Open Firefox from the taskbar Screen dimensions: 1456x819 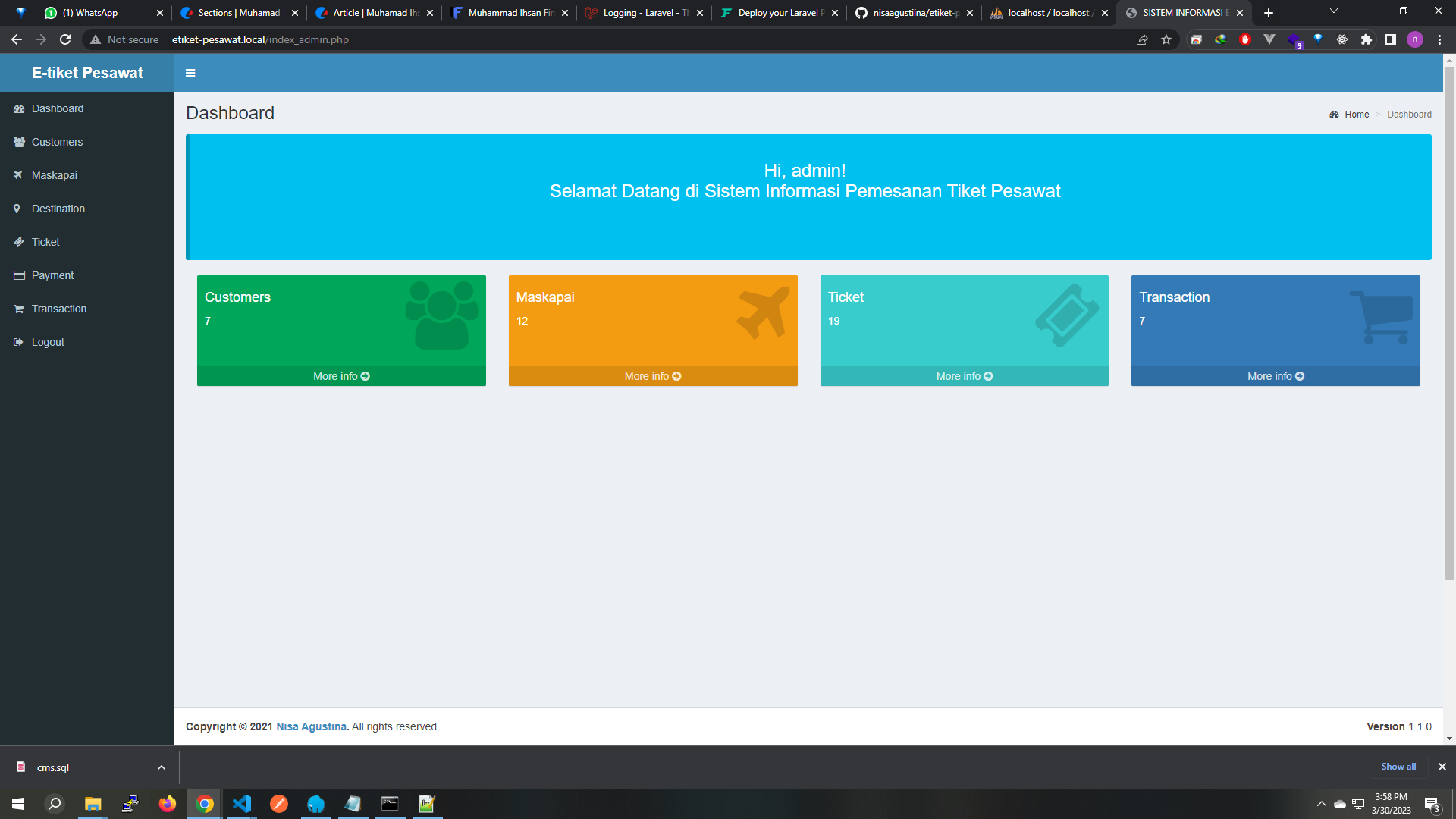[x=167, y=804]
